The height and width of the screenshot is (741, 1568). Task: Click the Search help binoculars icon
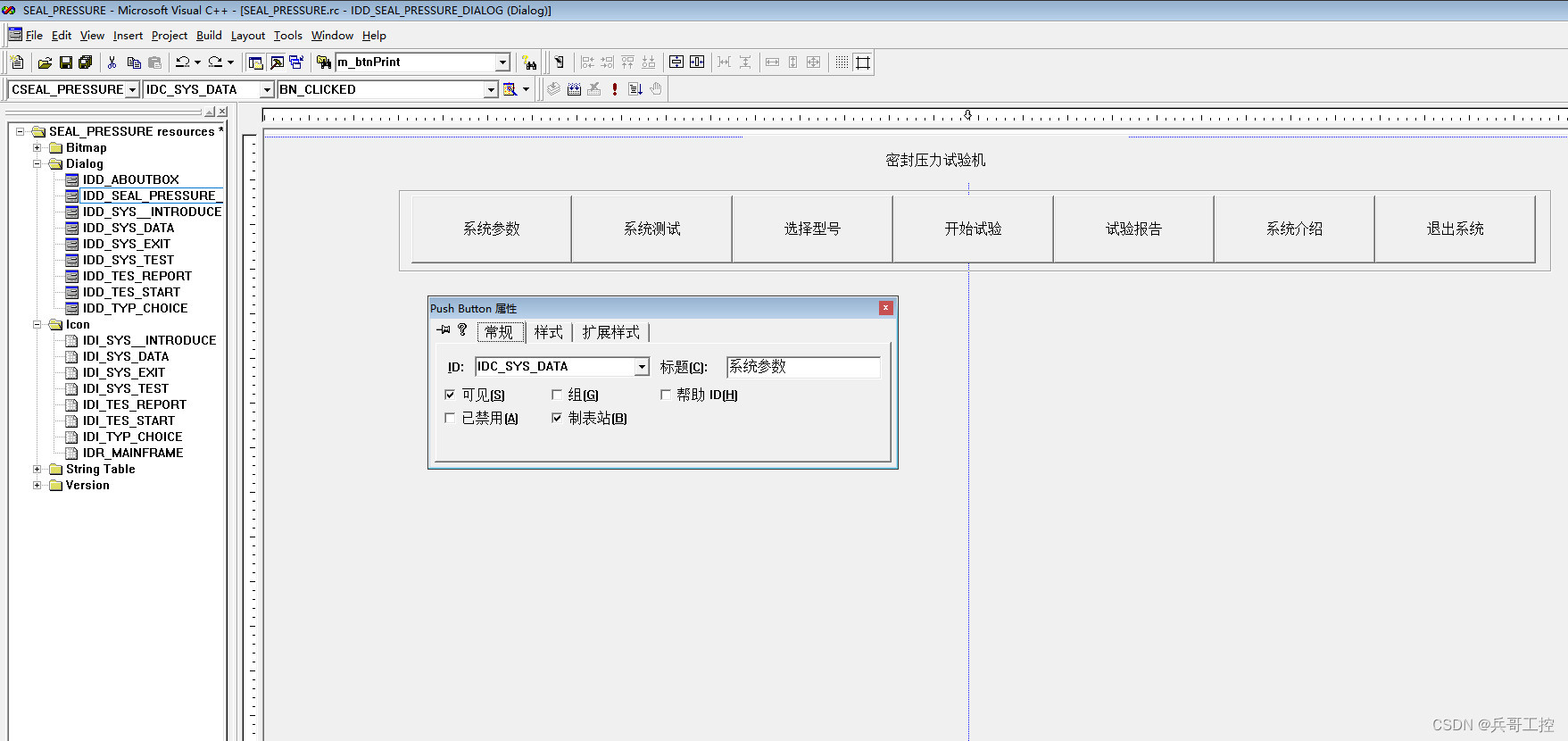tap(530, 62)
